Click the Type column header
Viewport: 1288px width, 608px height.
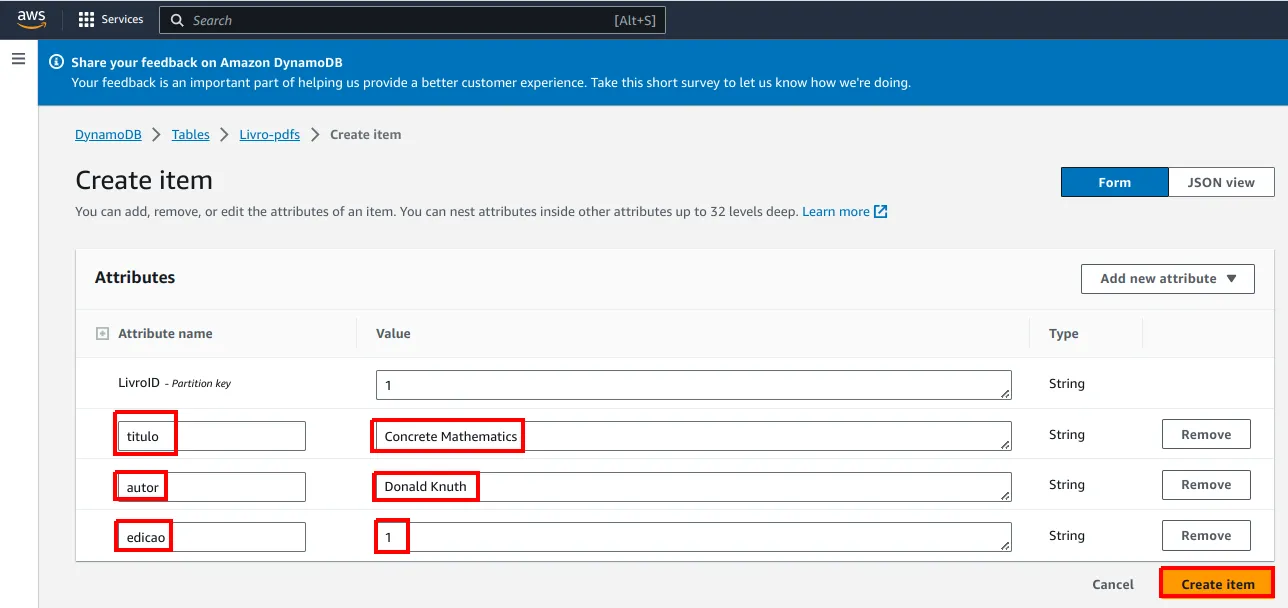(1064, 334)
